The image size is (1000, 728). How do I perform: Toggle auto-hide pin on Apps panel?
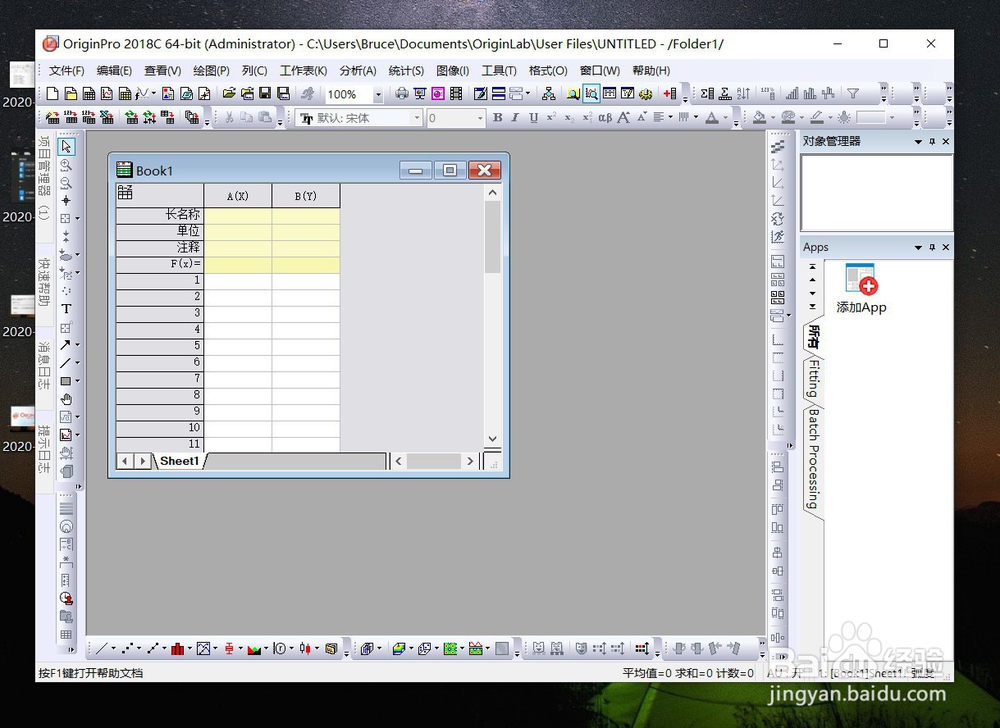point(932,247)
